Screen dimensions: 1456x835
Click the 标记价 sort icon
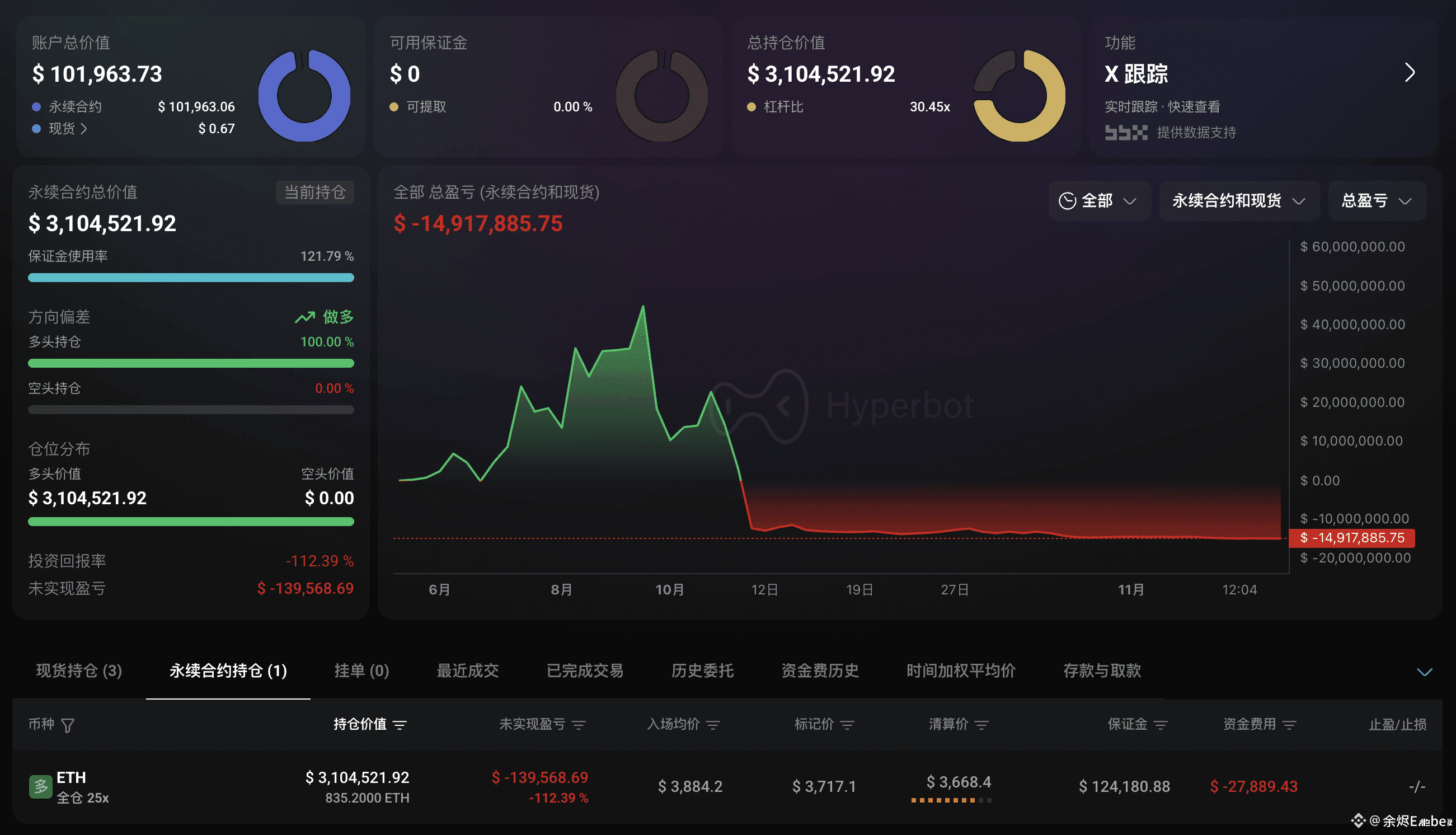(847, 725)
